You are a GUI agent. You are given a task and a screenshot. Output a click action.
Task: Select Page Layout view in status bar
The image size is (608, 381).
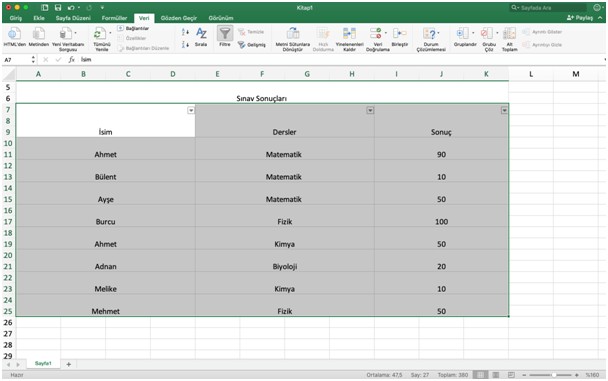coord(496,375)
